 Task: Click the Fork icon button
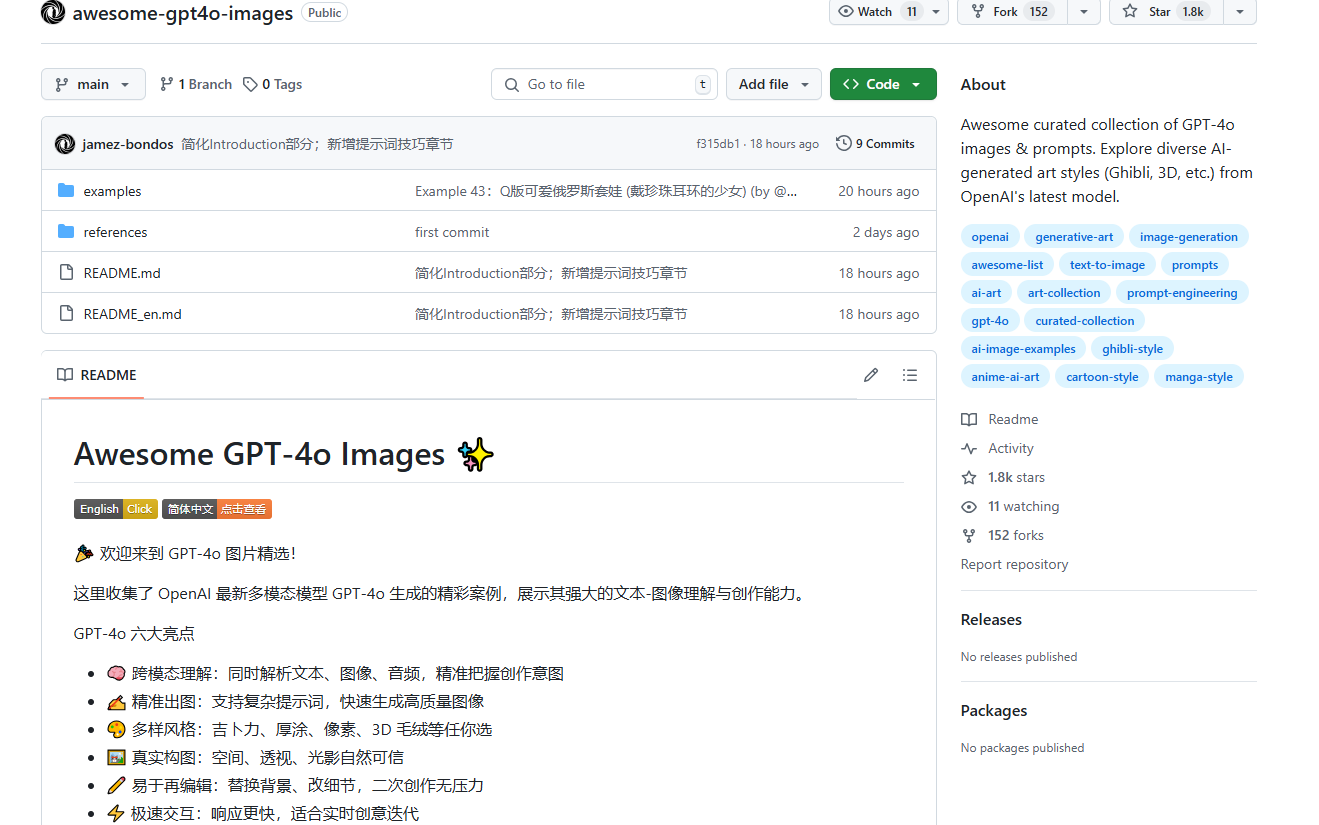click(x=1012, y=11)
